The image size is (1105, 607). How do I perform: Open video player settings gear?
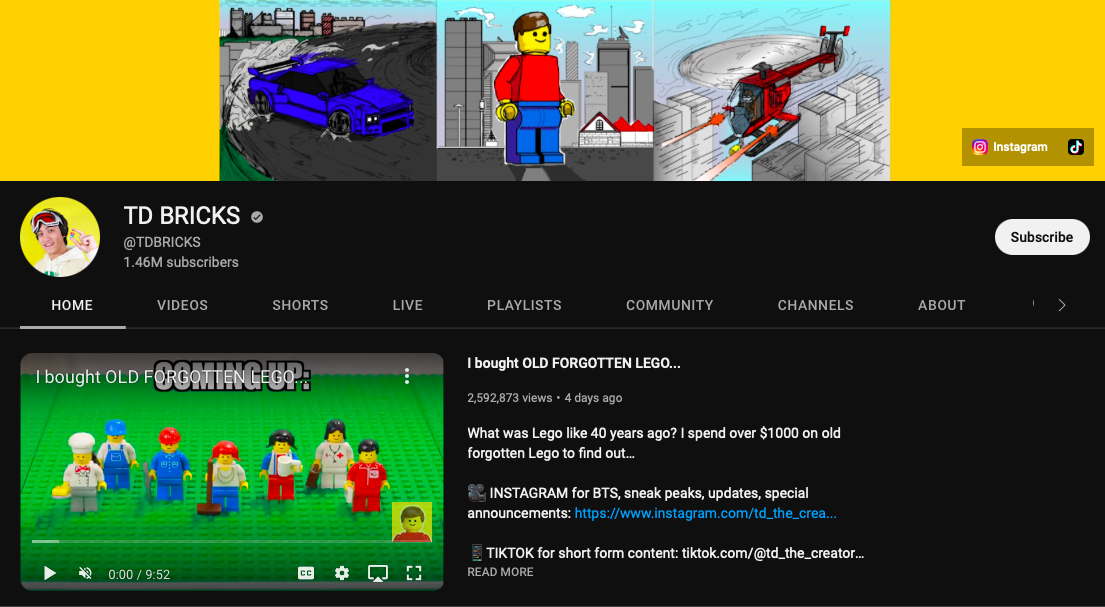[342, 573]
